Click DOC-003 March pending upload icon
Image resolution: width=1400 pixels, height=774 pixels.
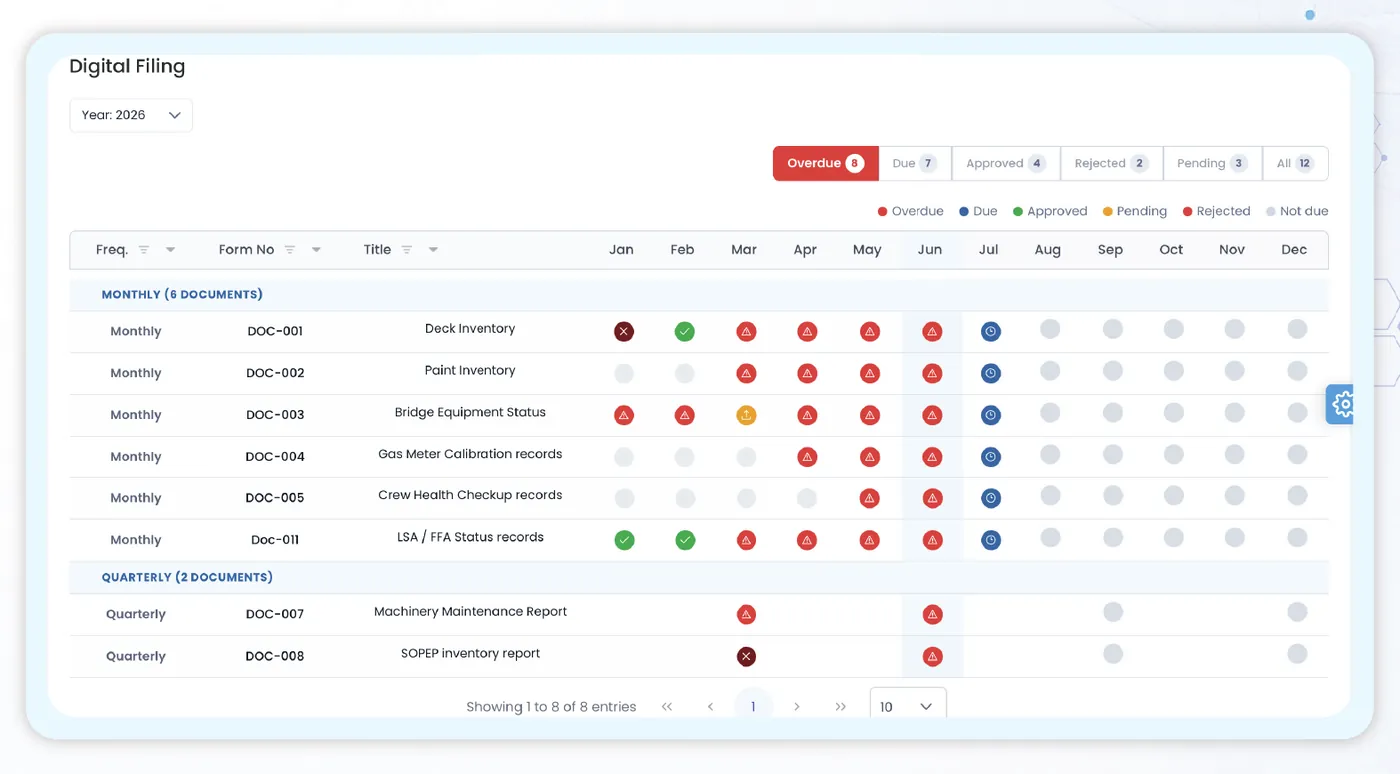click(746, 414)
